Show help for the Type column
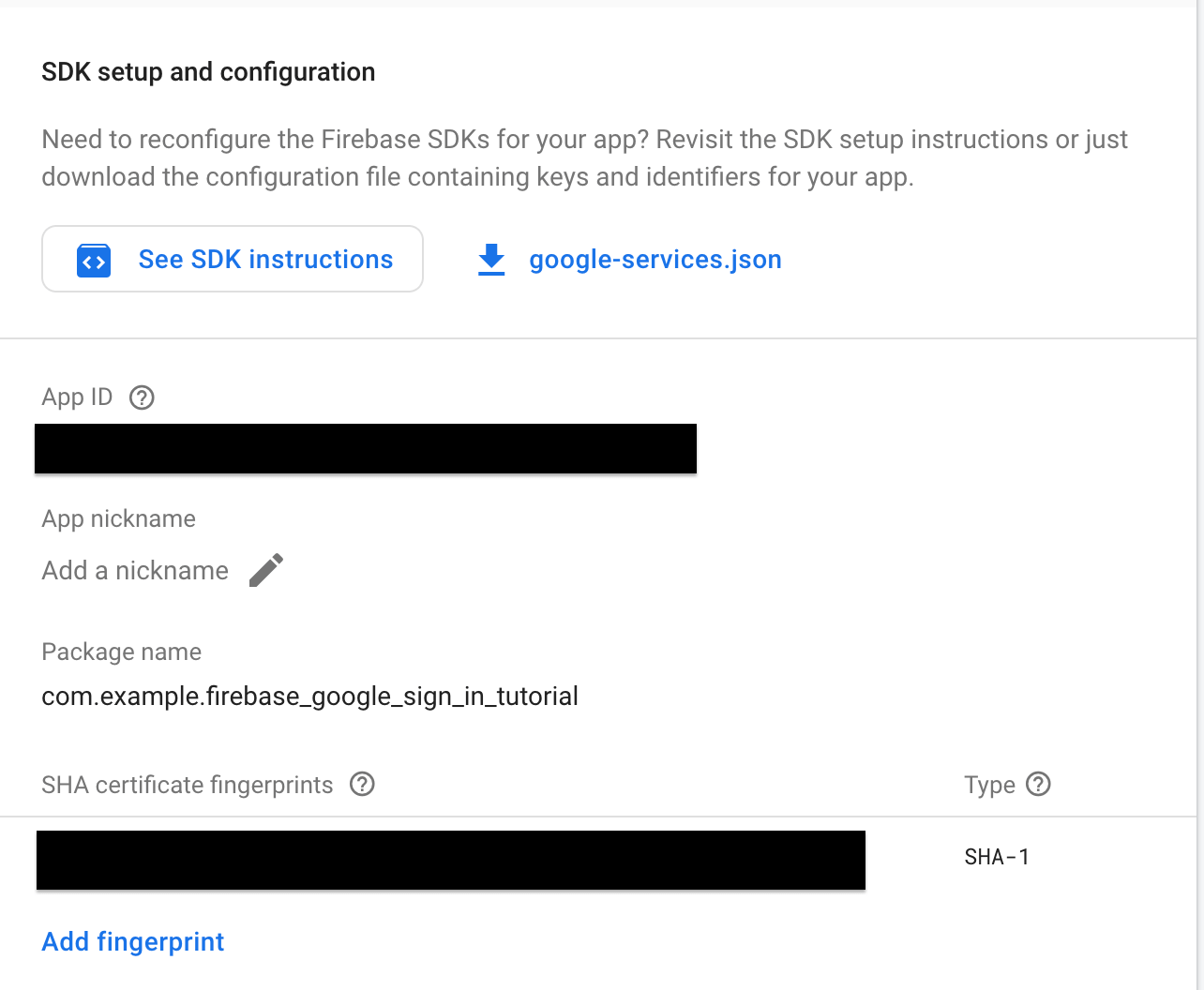The image size is (1204, 990). [x=1038, y=784]
